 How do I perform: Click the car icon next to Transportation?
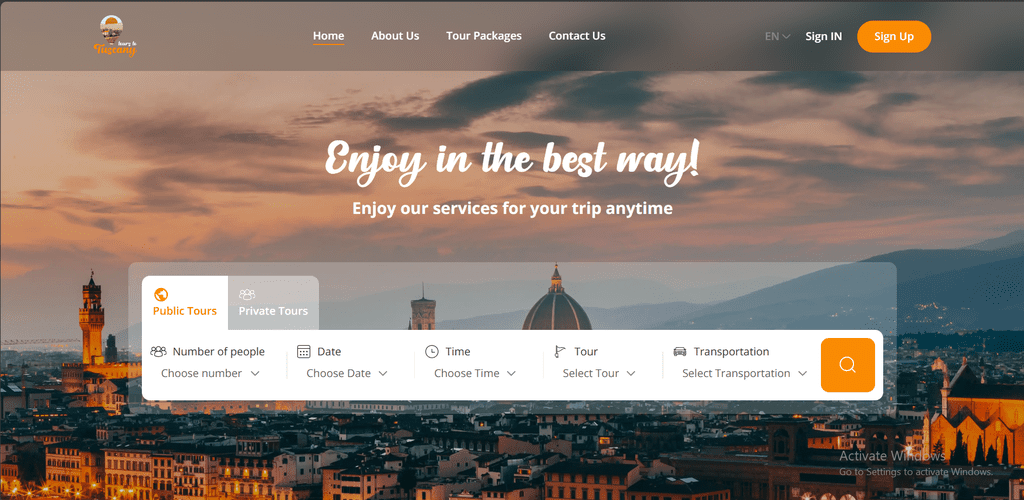[x=680, y=352]
